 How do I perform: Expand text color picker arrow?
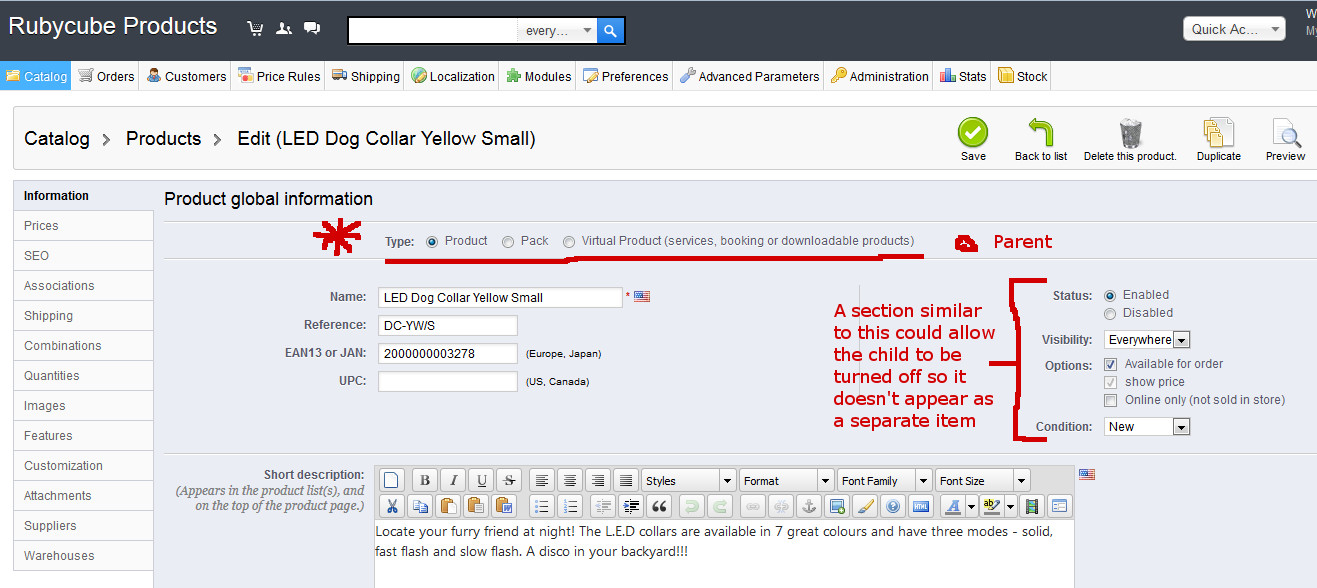pyautogui.click(x=970, y=506)
